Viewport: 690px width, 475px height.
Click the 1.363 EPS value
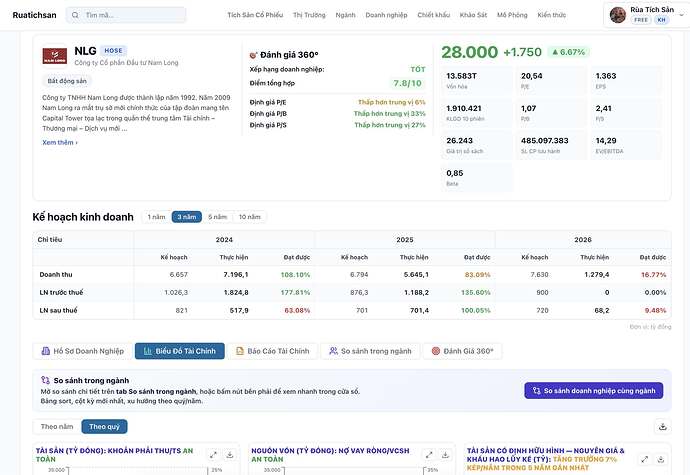[x=606, y=76]
